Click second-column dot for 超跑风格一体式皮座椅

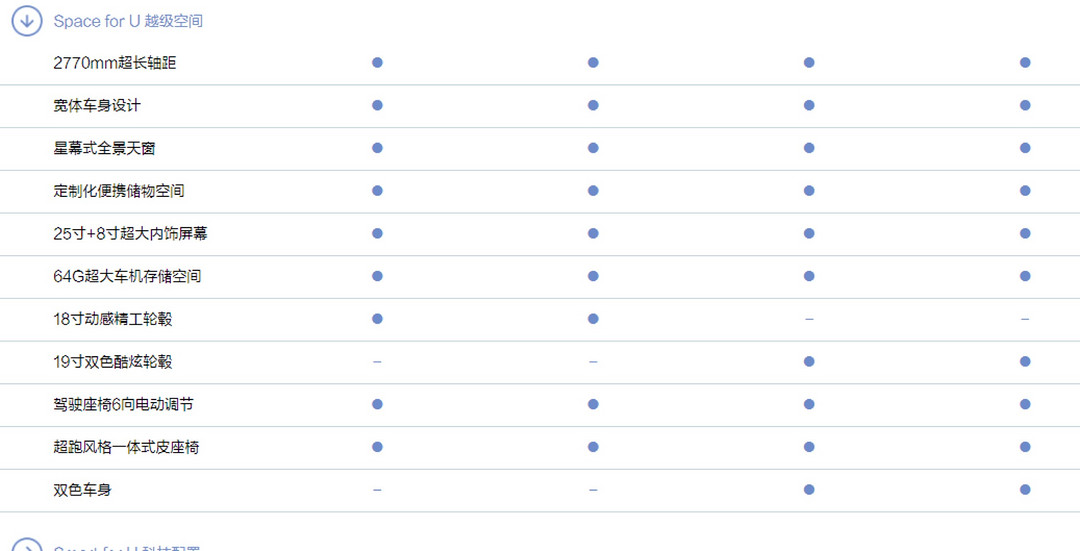pyautogui.click(x=593, y=447)
